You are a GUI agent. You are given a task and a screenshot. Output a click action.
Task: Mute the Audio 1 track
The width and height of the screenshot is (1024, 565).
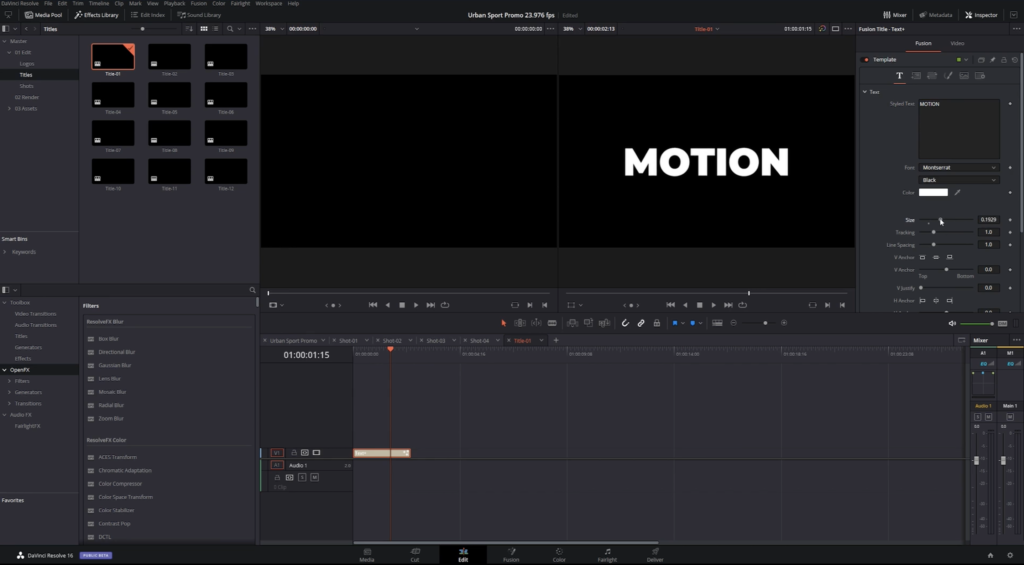click(314, 477)
